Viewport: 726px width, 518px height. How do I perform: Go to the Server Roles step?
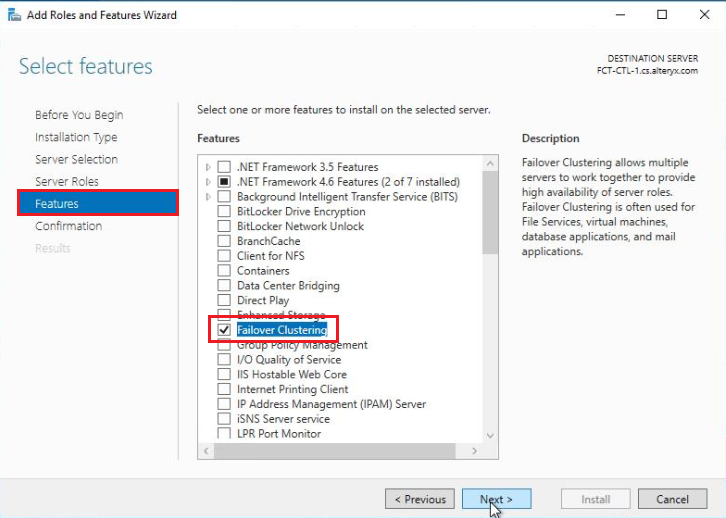tap(66, 181)
